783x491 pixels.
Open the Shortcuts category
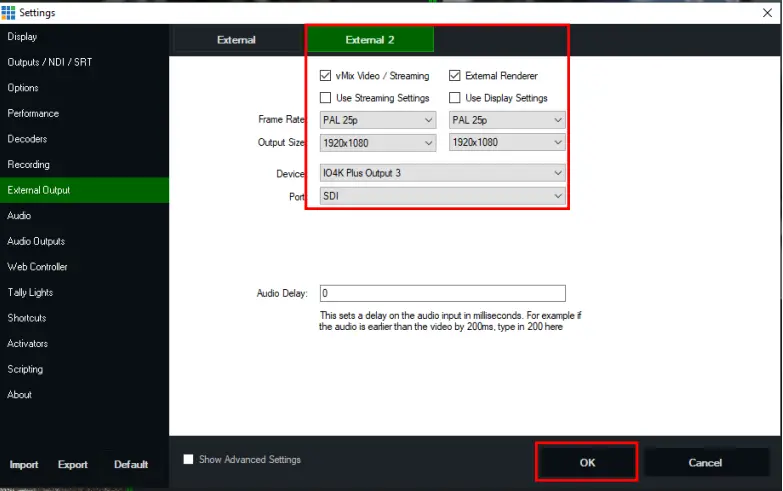coord(84,318)
